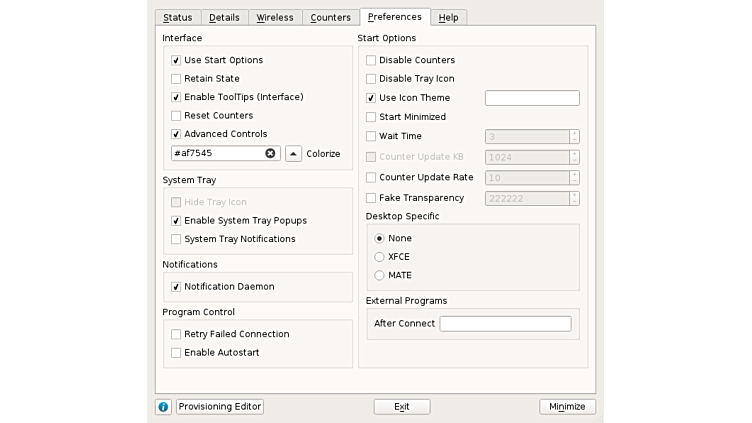Screen dimensions: 752x423
Task: Click the Use Icon Theme text field
Action: (x=532, y=98)
